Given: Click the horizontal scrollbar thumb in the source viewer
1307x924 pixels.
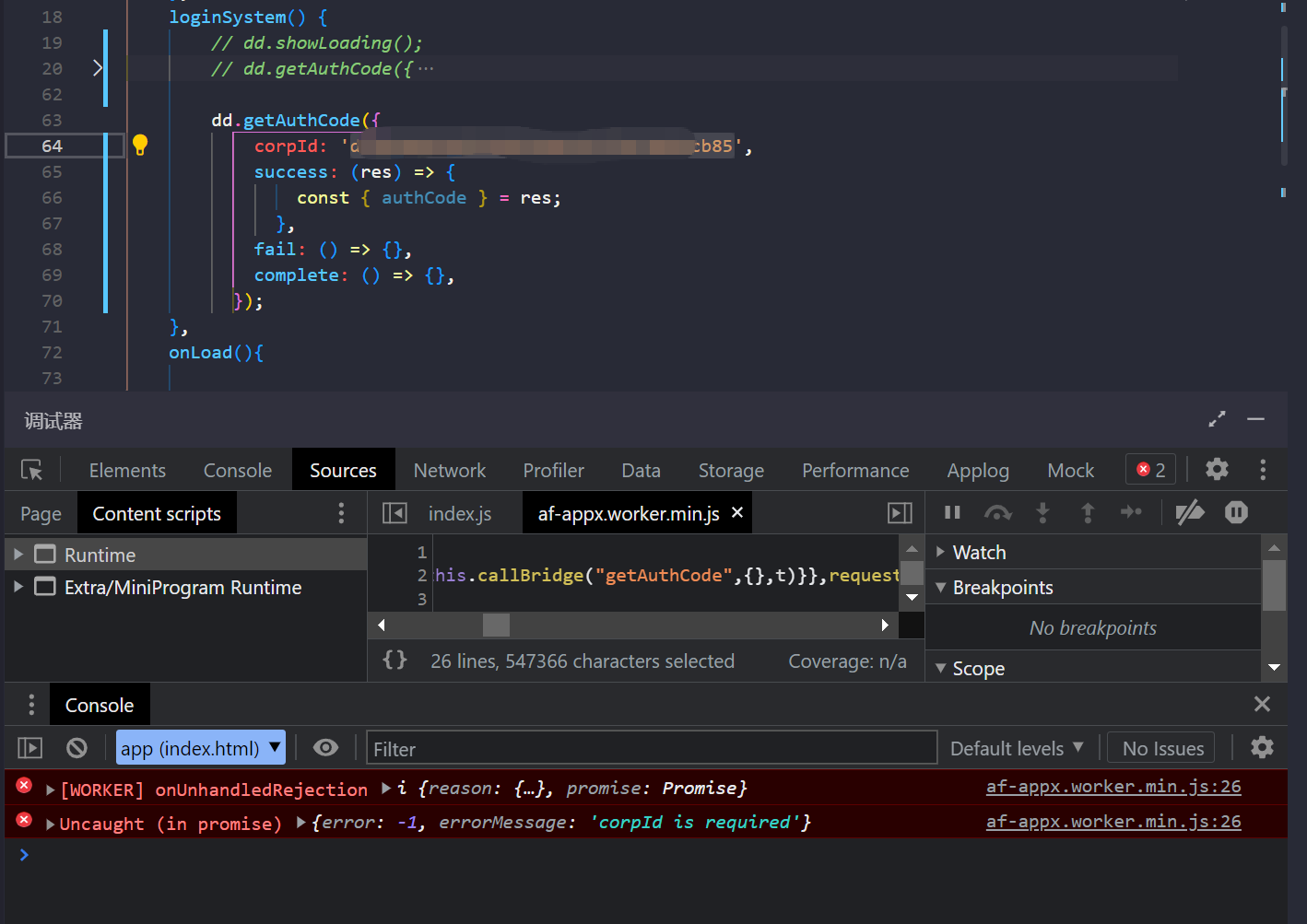Looking at the screenshot, I should click(496, 626).
